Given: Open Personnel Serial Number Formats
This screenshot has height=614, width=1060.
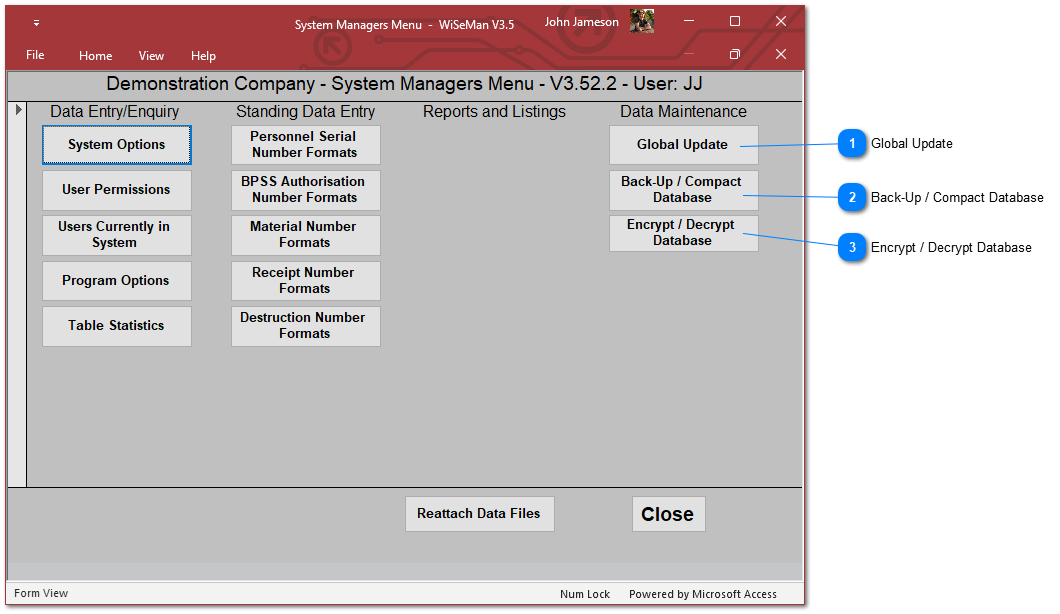Looking at the screenshot, I should [305, 145].
